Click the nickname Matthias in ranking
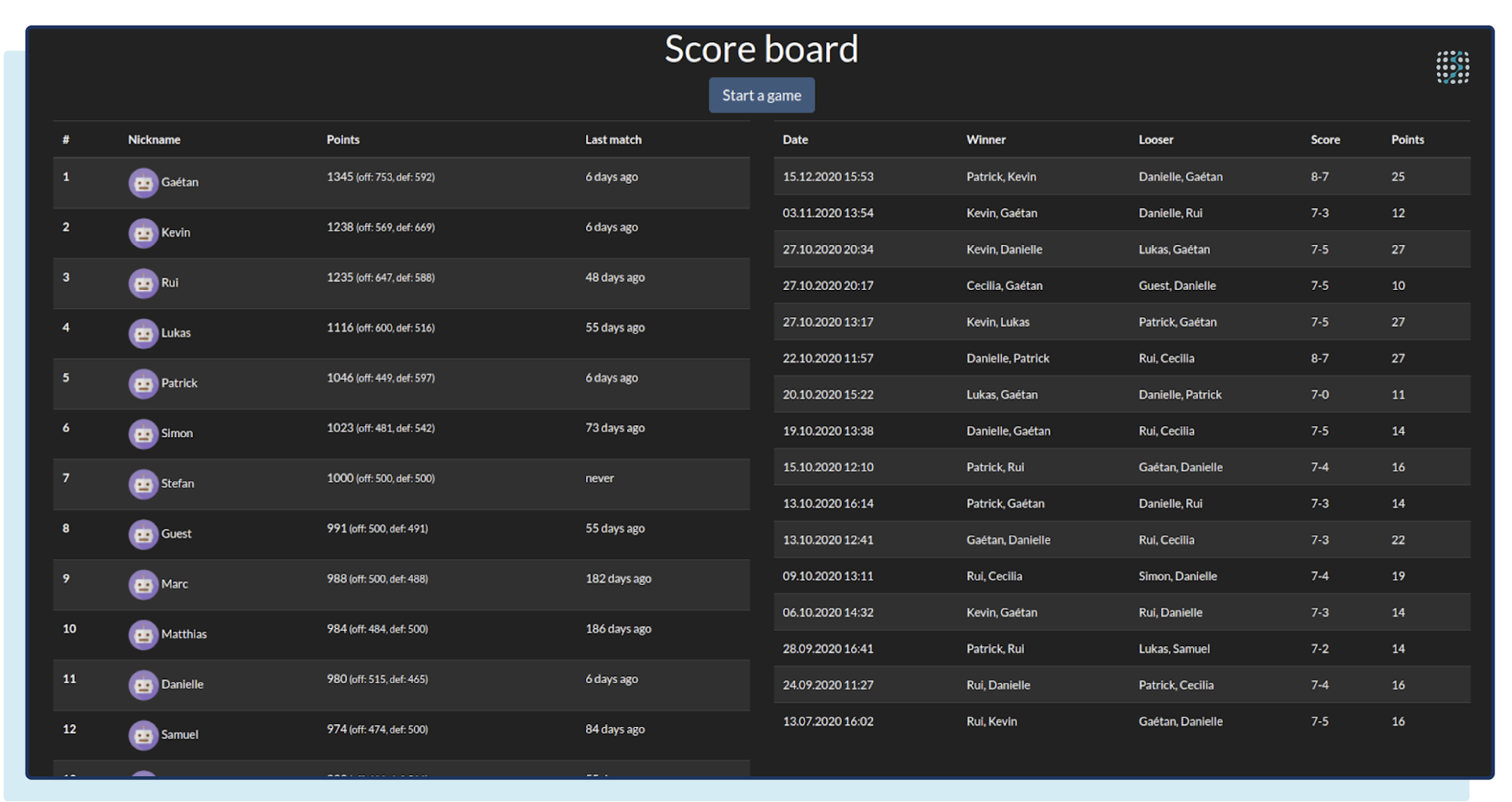Viewport: 1512px width, 802px height. [184, 634]
